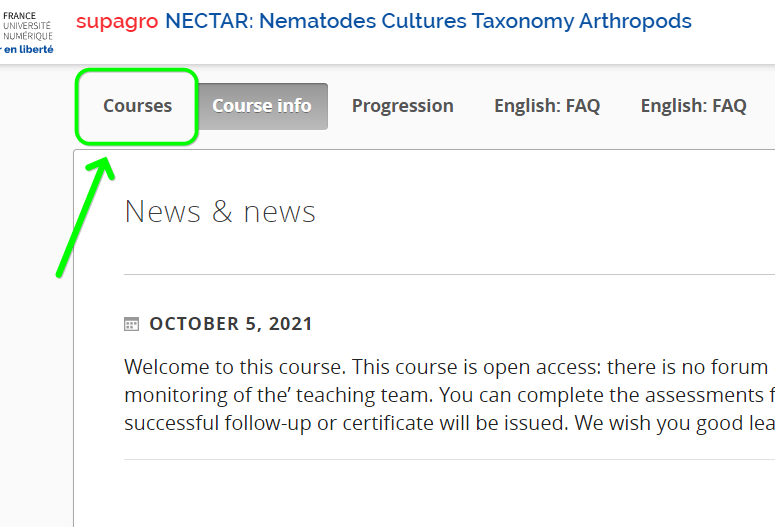Screen dimensions: 775x527
Task: Click the OCTOBER 5, 2021 date label
Action: tap(231, 324)
